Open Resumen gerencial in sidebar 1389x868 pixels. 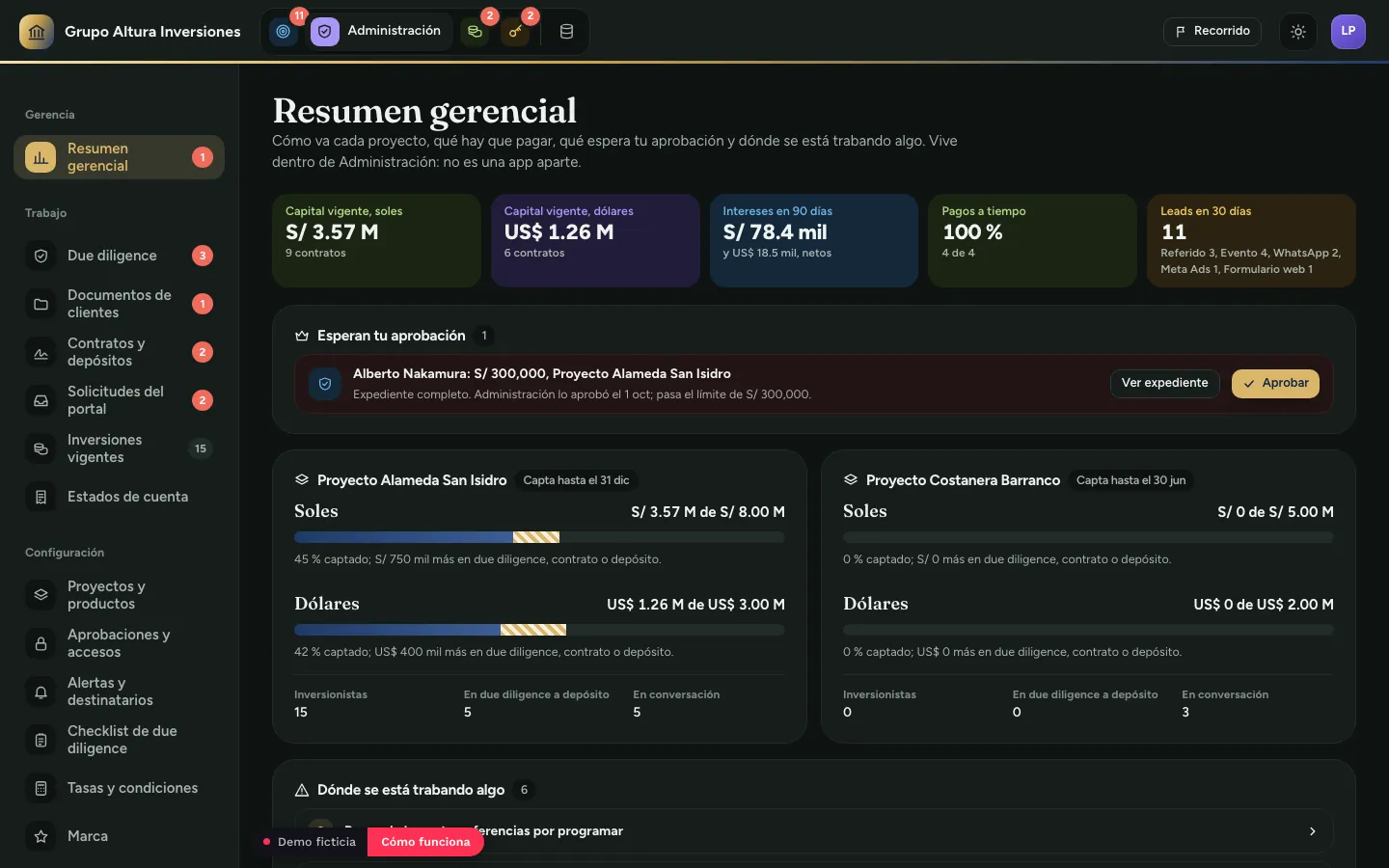click(119, 157)
